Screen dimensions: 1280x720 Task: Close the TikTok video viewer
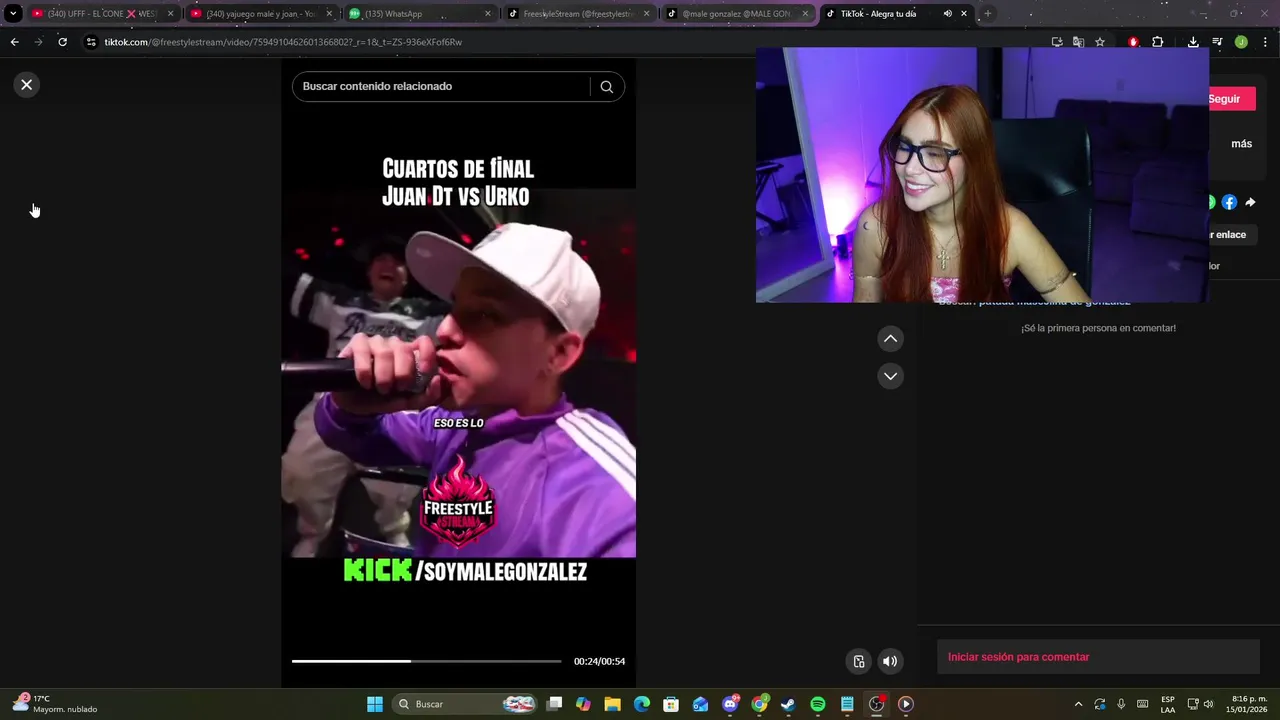[x=27, y=85]
